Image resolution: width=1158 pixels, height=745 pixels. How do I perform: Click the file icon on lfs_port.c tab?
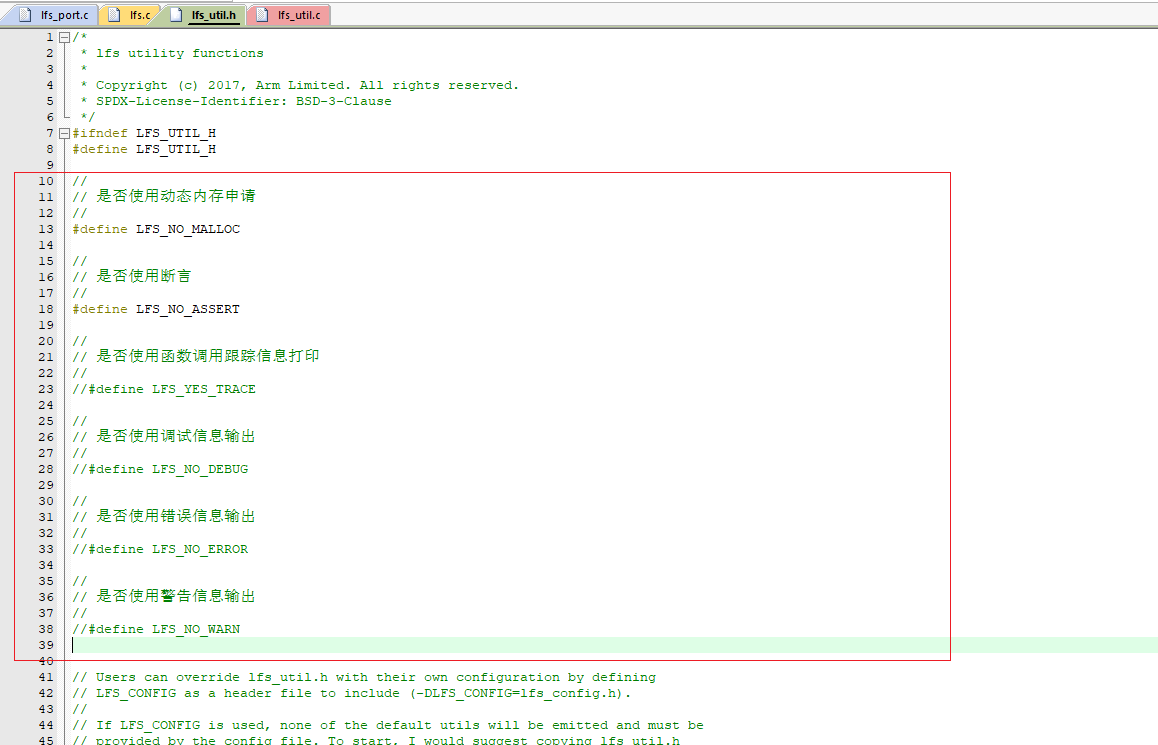click(26, 15)
